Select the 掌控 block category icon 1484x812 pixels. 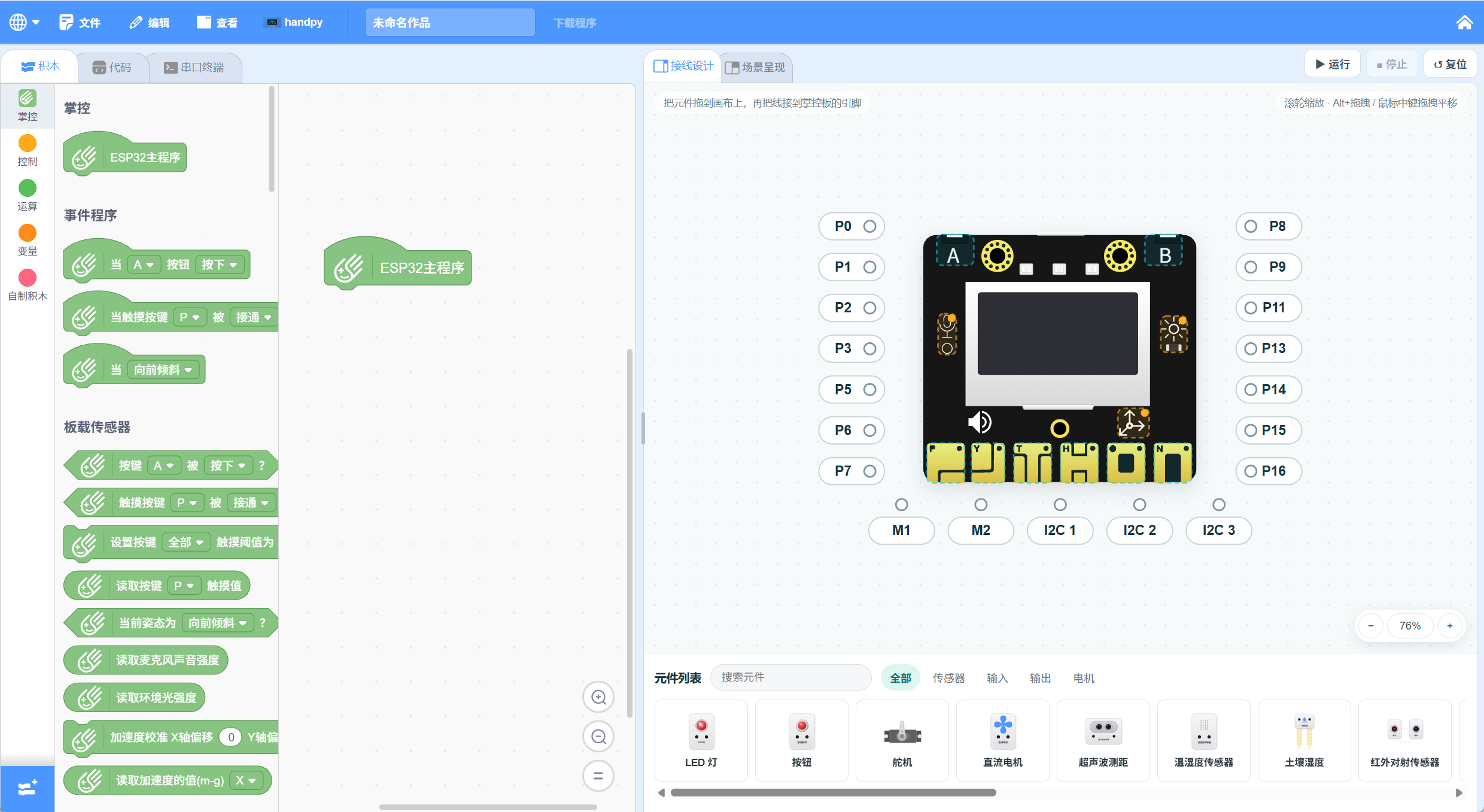28,98
